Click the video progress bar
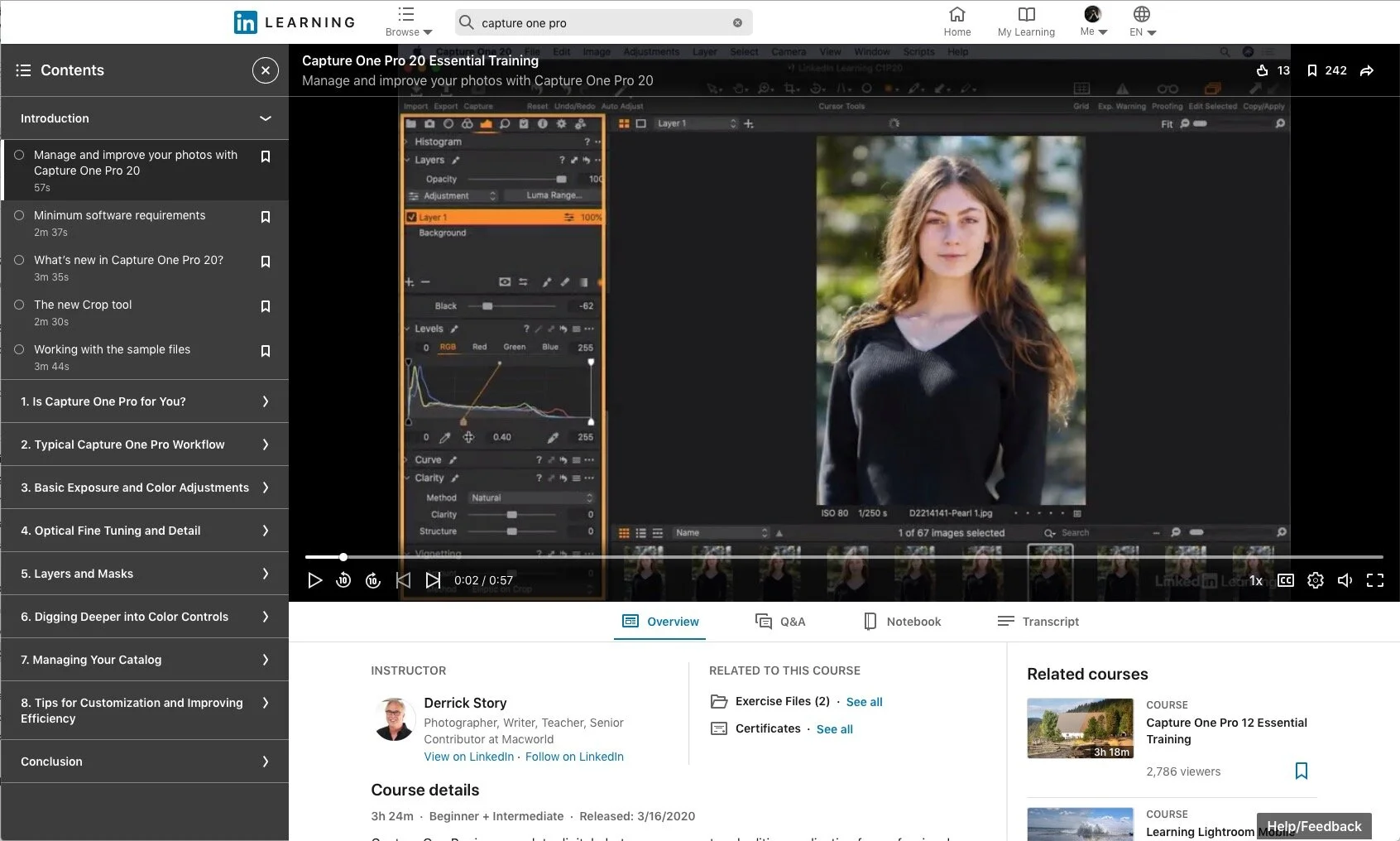 point(844,557)
